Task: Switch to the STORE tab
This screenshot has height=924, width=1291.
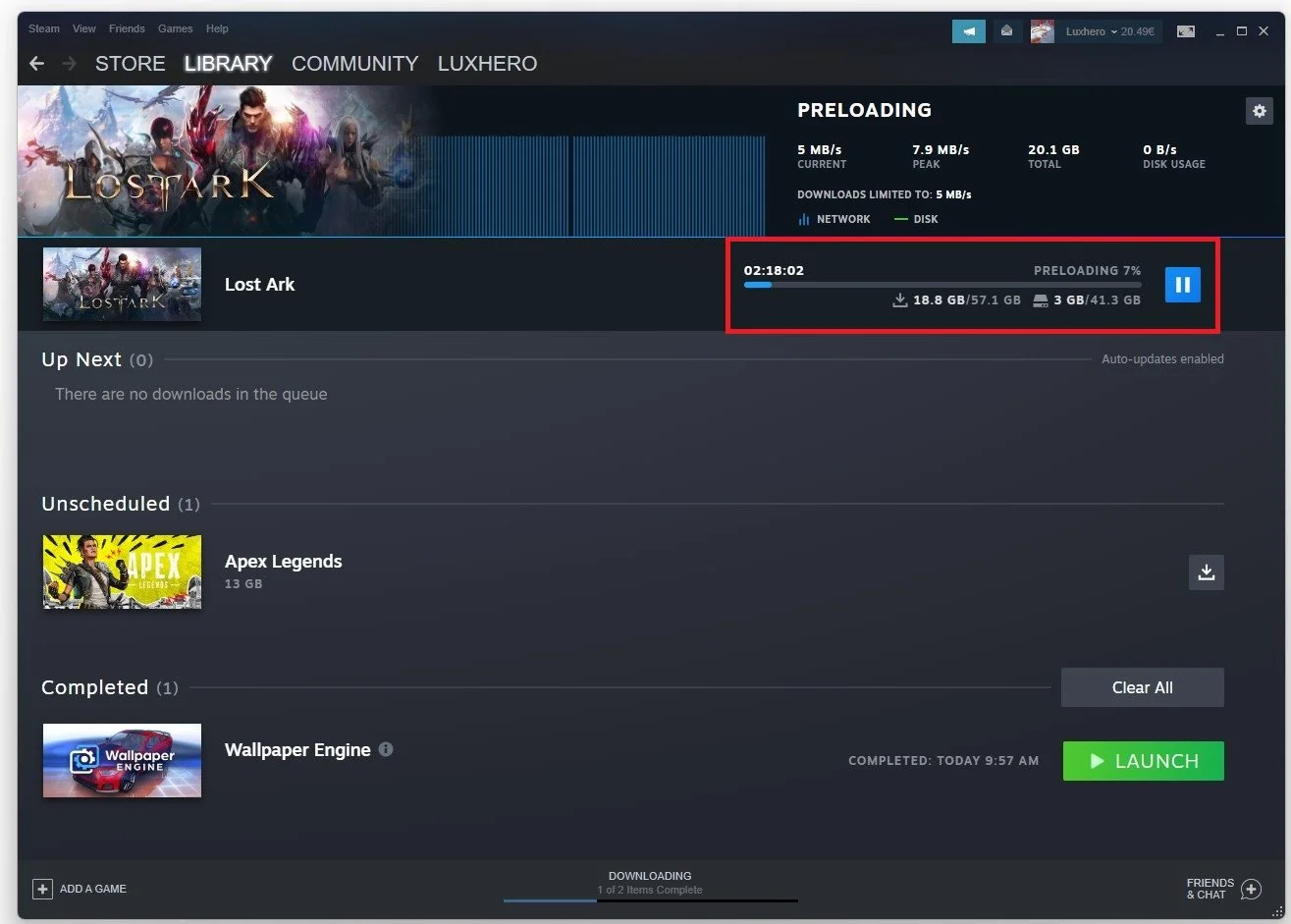Action: pos(131,64)
